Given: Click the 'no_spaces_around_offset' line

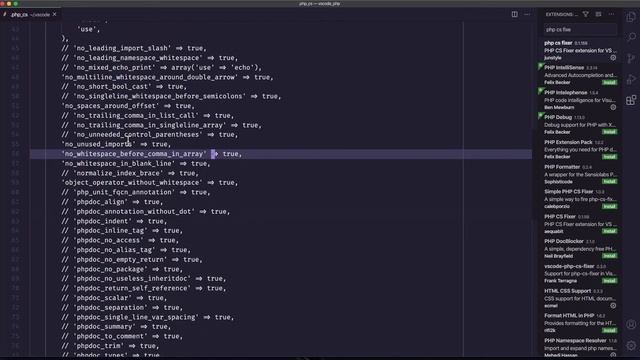Looking at the screenshot, I should tap(128, 106).
